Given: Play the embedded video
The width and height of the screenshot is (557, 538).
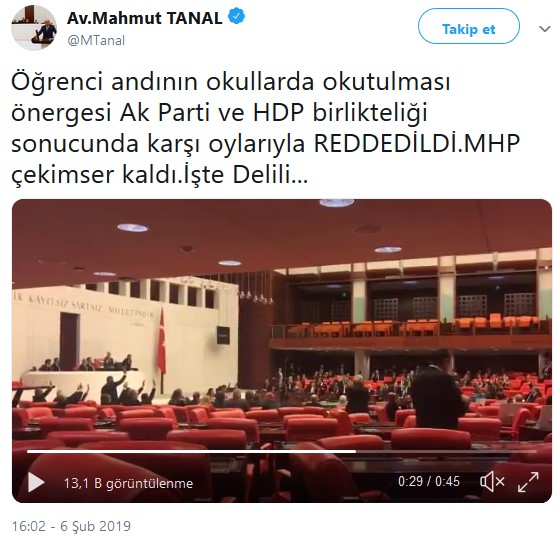Looking at the screenshot, I should pos(36,482).
